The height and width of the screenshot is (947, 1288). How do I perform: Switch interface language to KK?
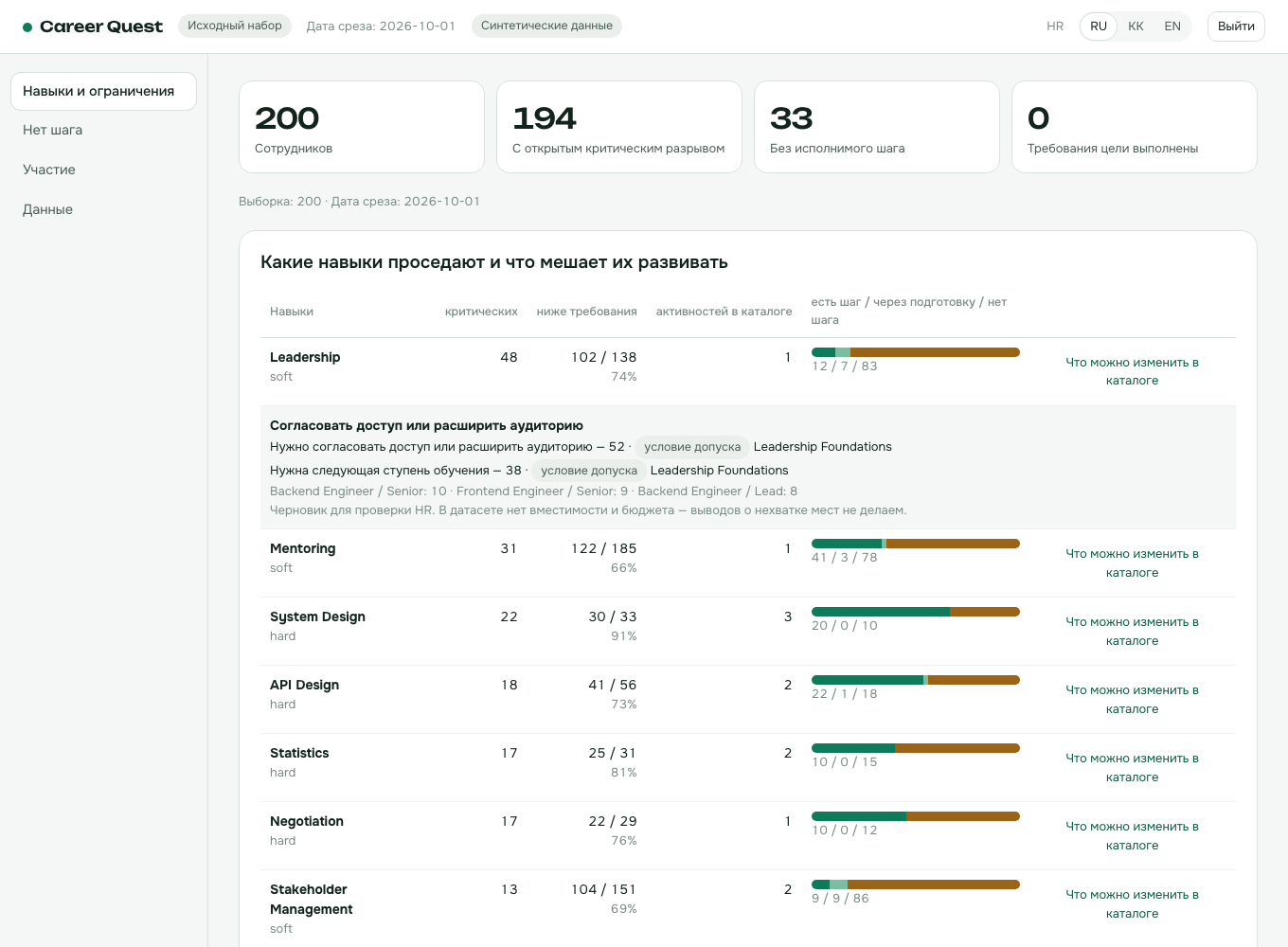1136,27
